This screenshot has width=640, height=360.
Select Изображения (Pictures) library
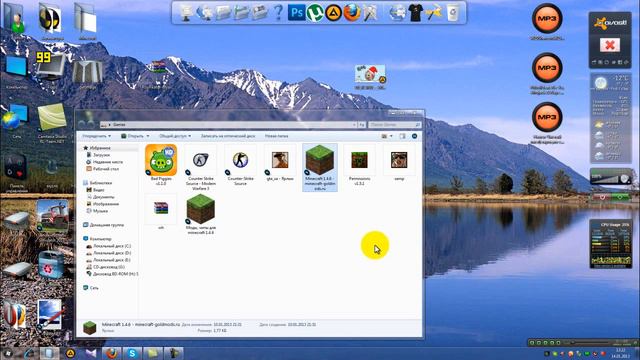point(102,204)
